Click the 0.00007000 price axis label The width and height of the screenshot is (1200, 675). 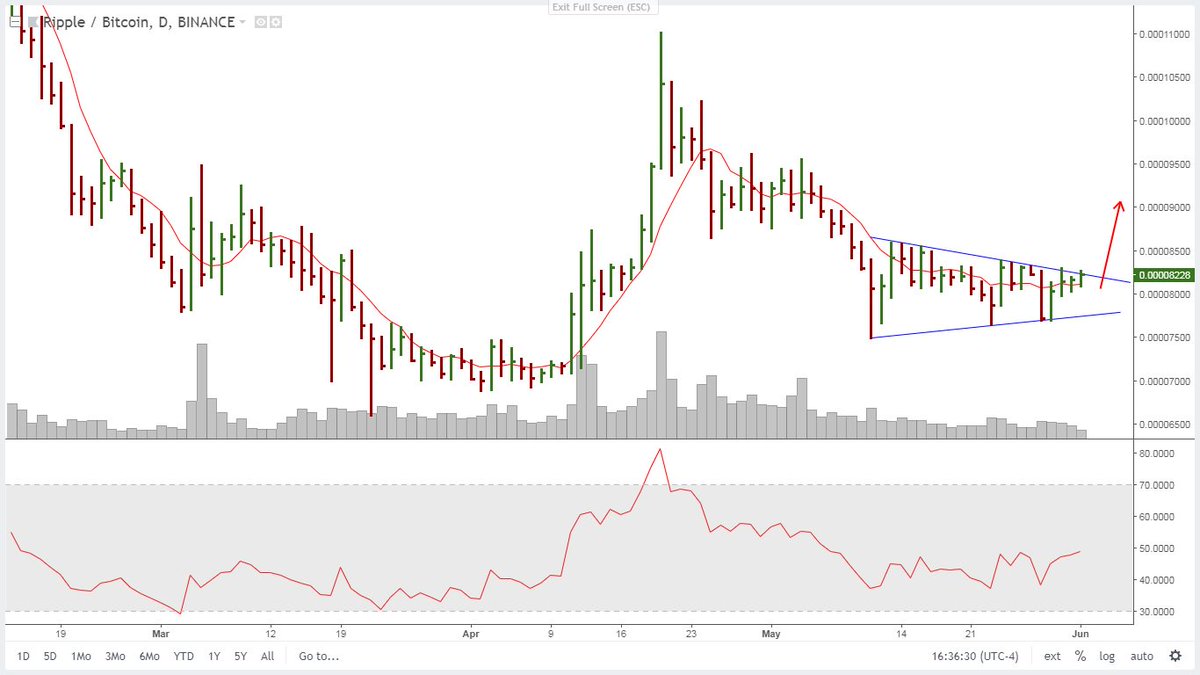1165,381
